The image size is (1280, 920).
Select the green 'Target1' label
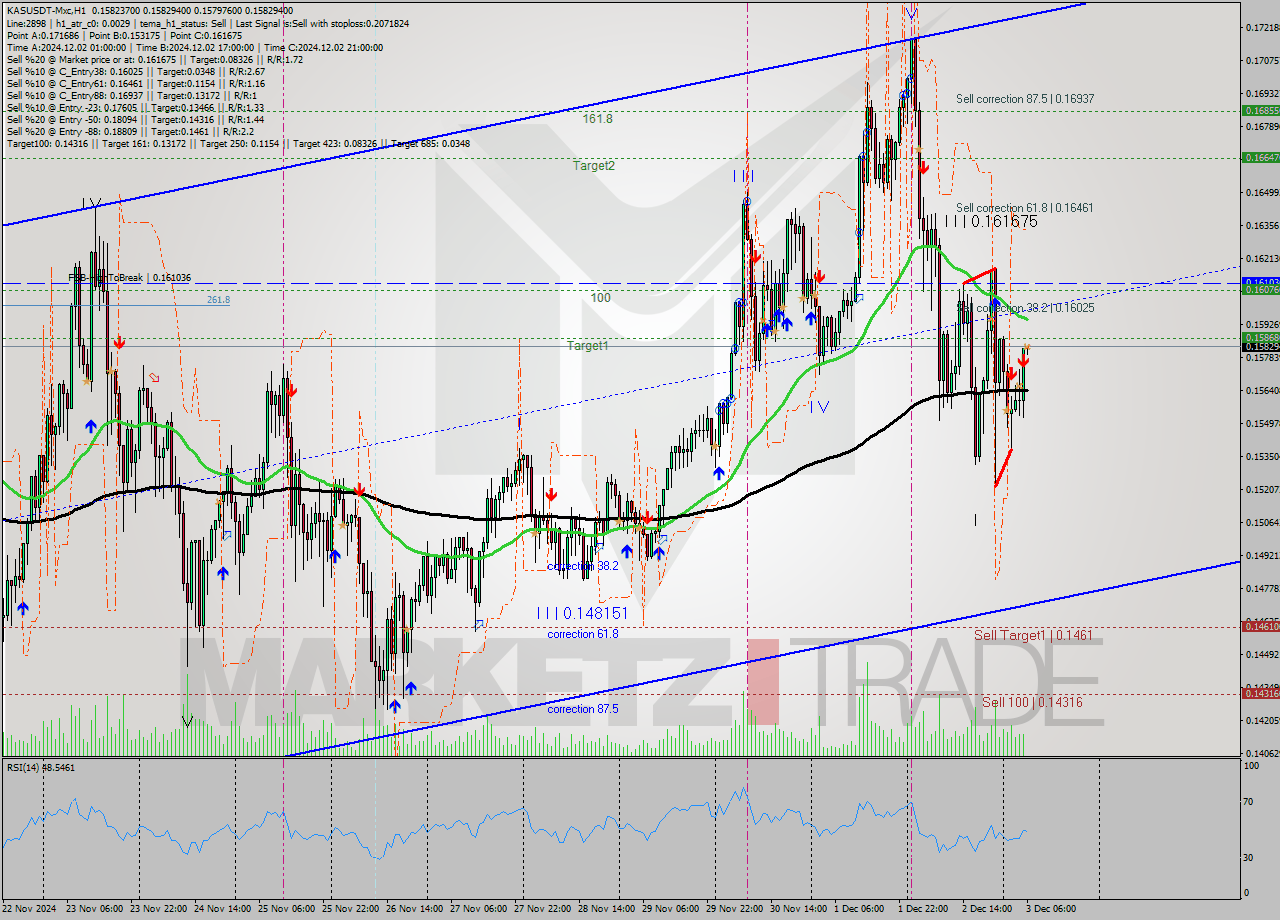[588, 346]
